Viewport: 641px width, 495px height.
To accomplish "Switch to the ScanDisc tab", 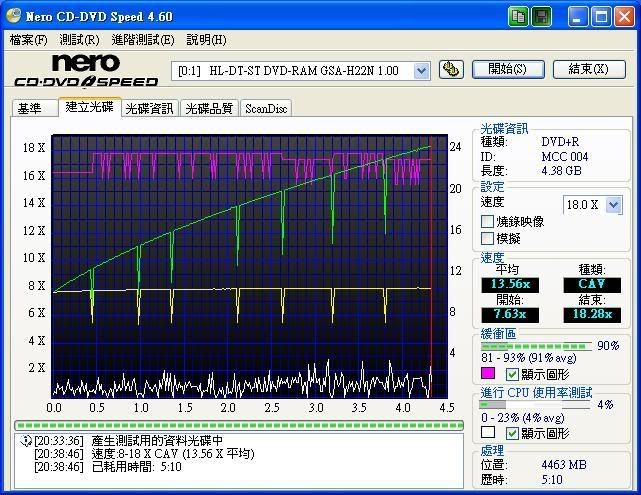I will pyautogui.click(x=266, y=108).
